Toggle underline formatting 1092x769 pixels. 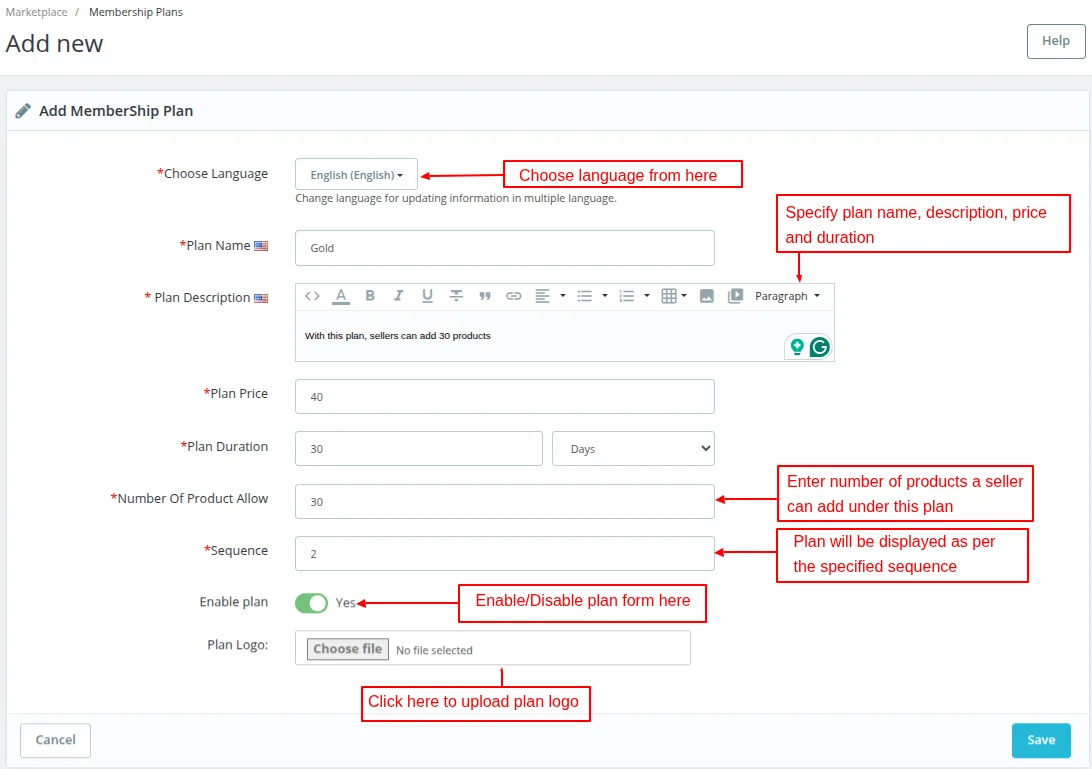(x=427, y=296)
